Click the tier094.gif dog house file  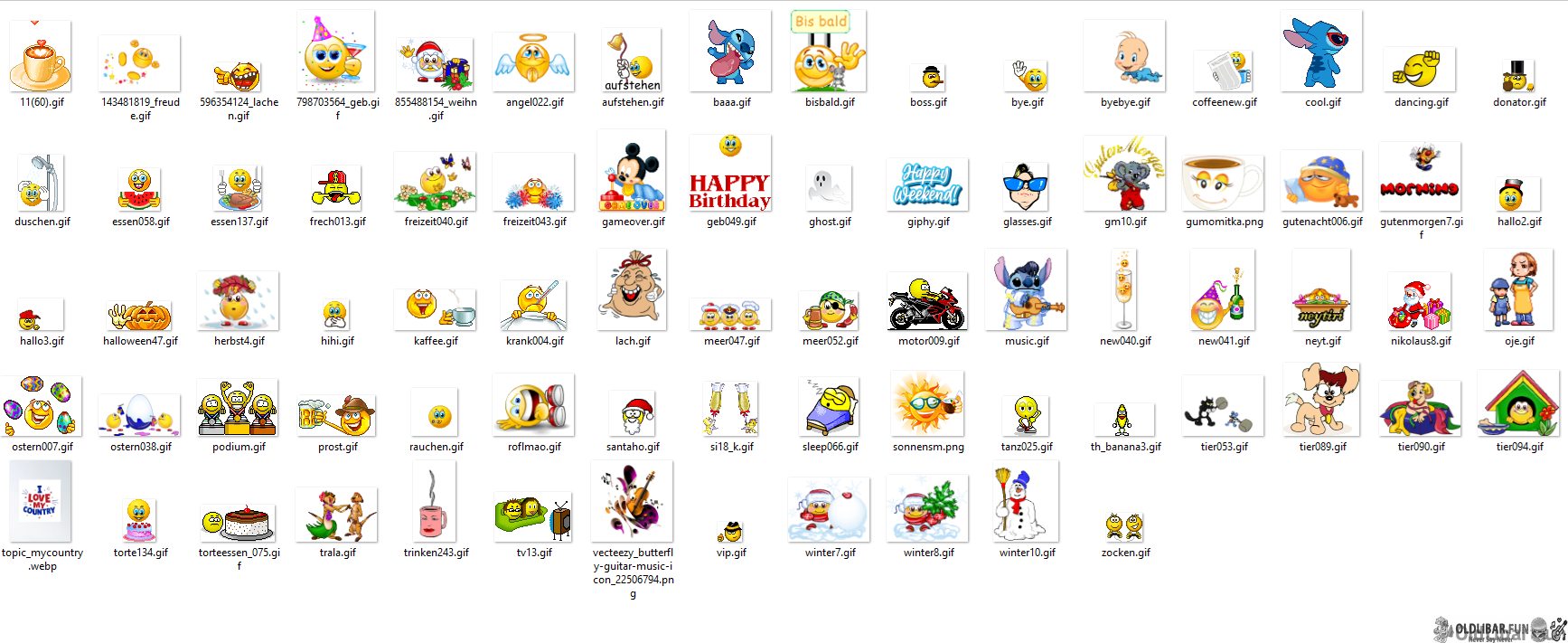(1518, 404)
